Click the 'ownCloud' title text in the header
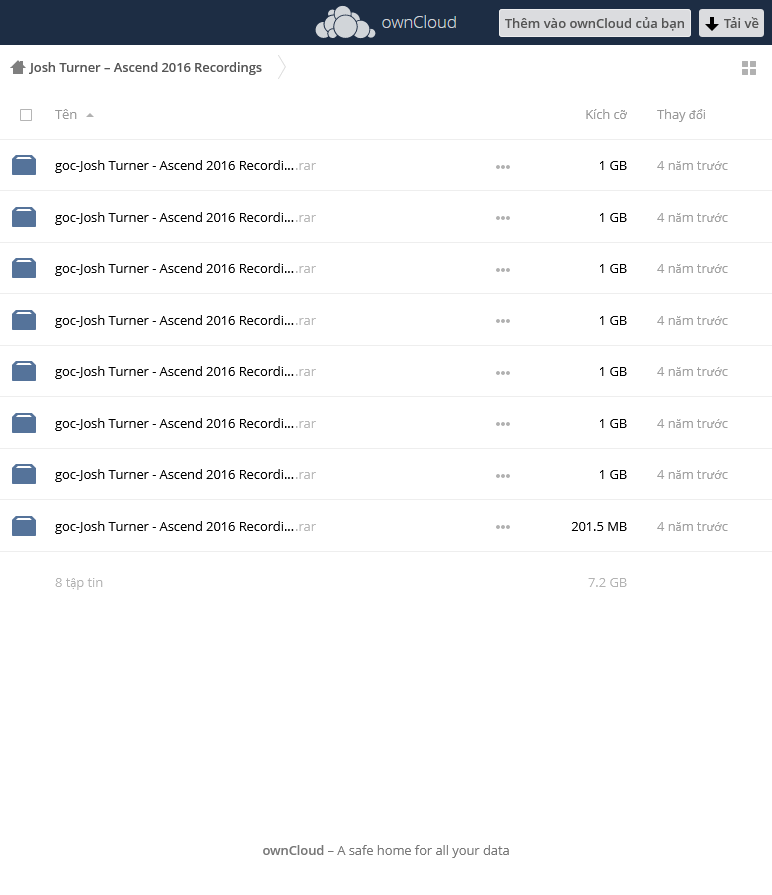The height and width of the screenshot is (895, 772). click(419, 22)
